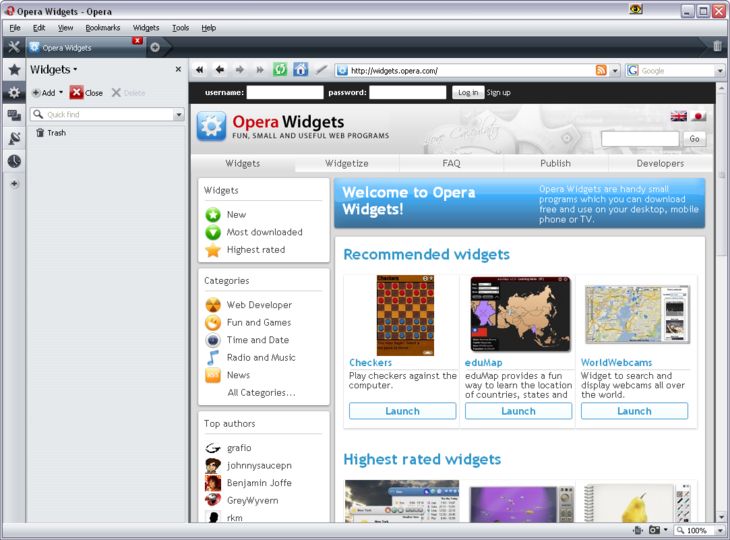Open the Highest rated sidebar link
Viewport: 730px width, 540px height.
click(256, 250)
